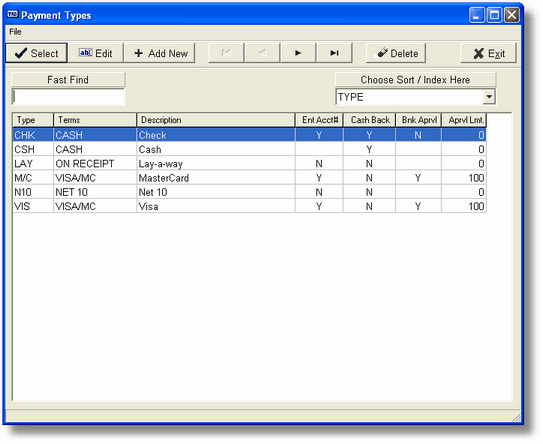Click the Cash Back column header
The width and height of the screenshot is (543, 444).
tap(370, 120)
